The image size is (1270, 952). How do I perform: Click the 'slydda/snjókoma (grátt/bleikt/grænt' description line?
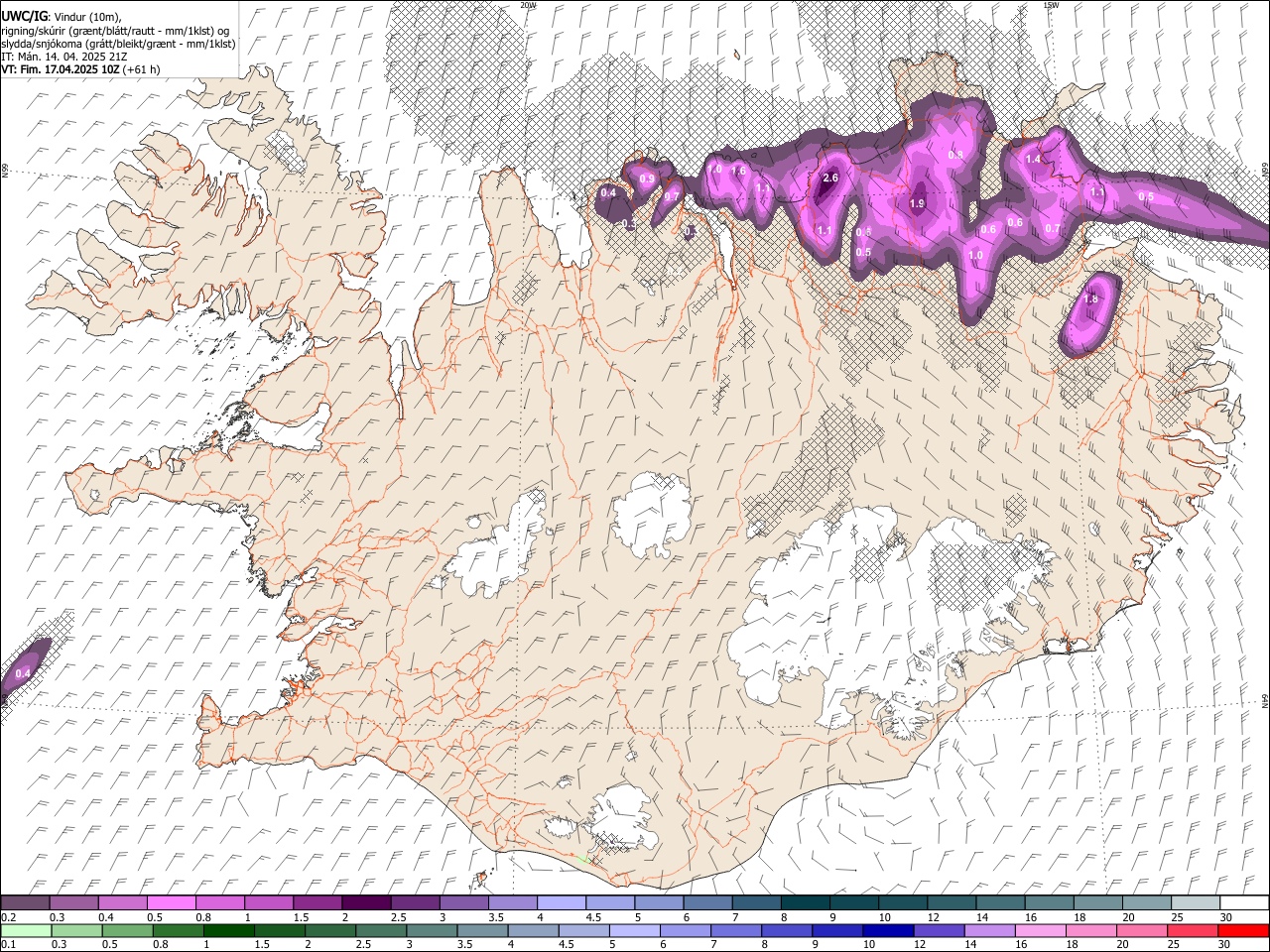coord(118,44)
